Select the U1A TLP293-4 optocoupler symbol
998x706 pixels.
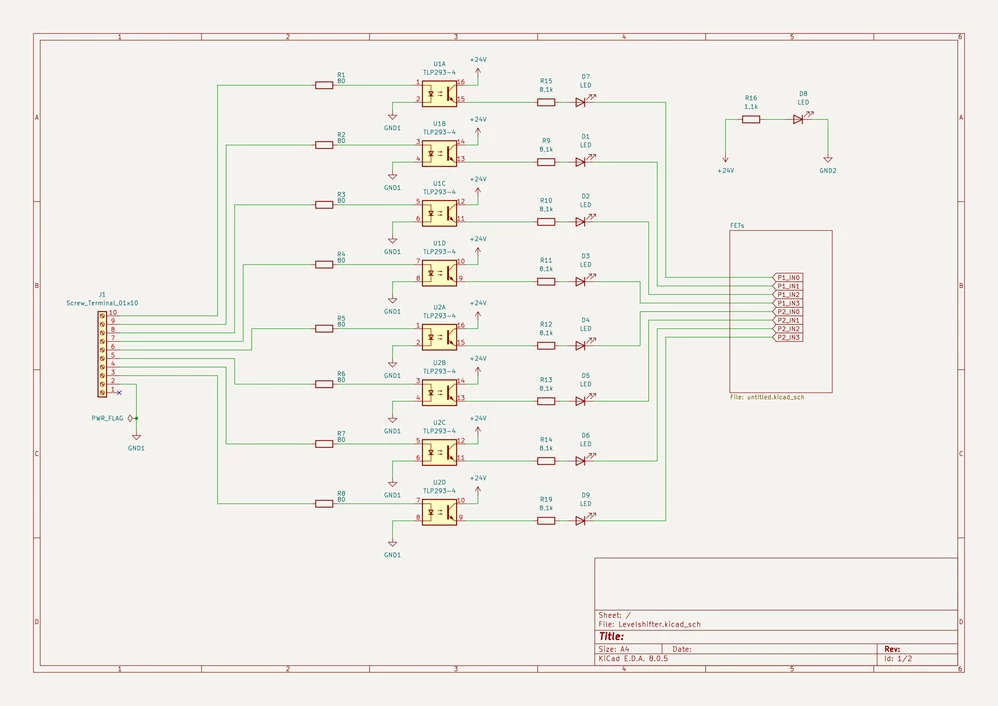pyautogui.click(x=439, y=94)
